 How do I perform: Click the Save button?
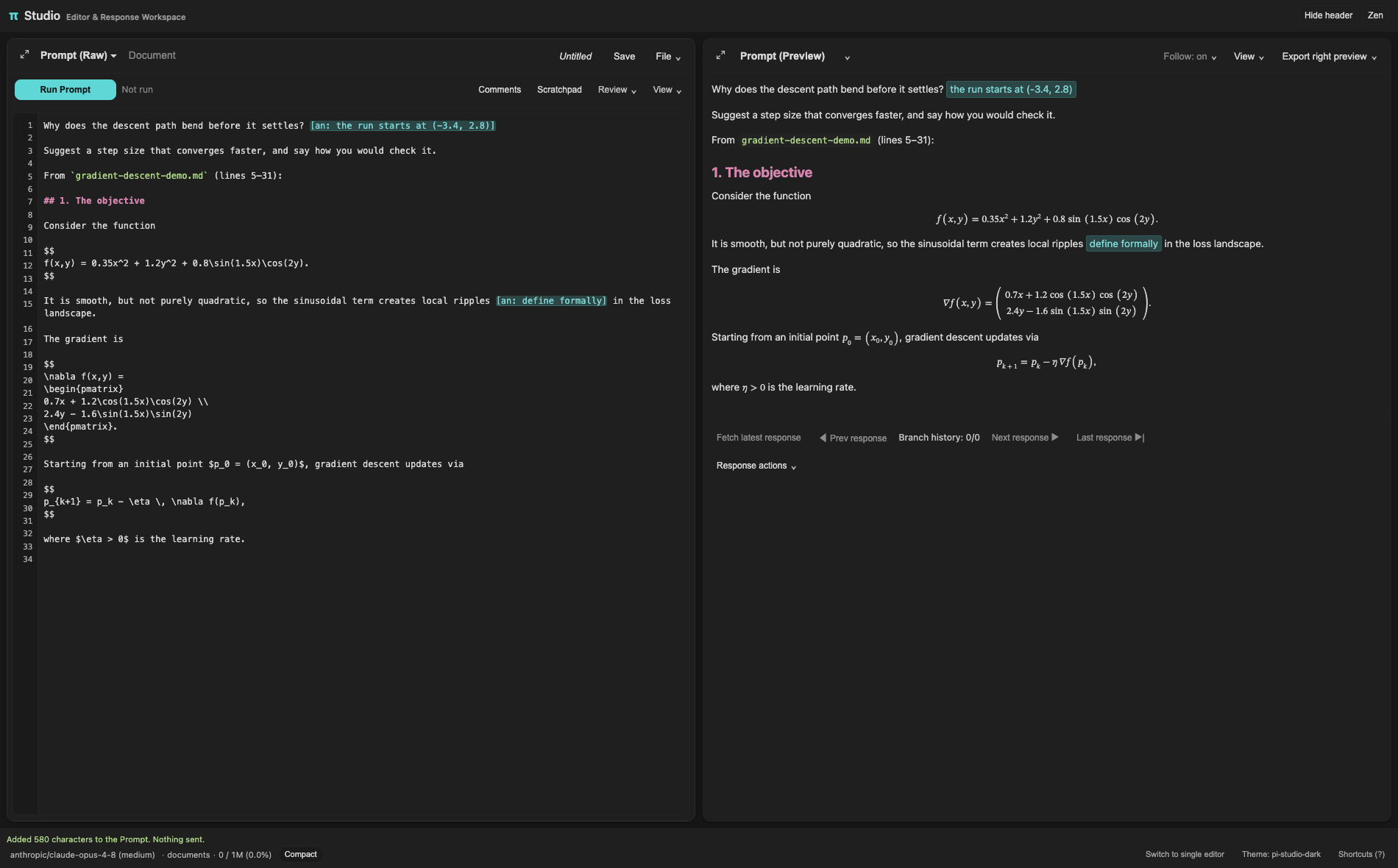click(x=624, y=57)
